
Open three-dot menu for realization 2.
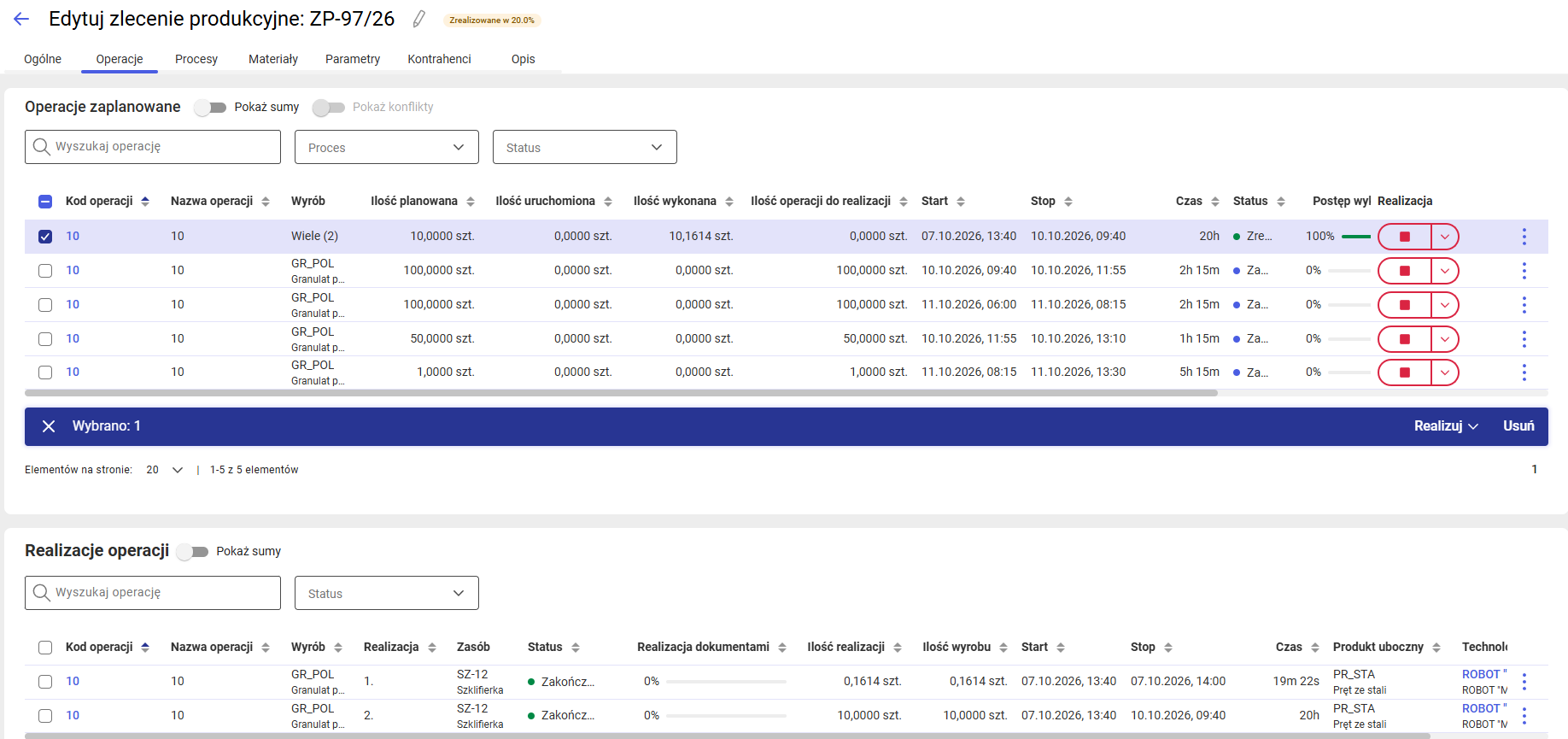[x=1524, y=716]
